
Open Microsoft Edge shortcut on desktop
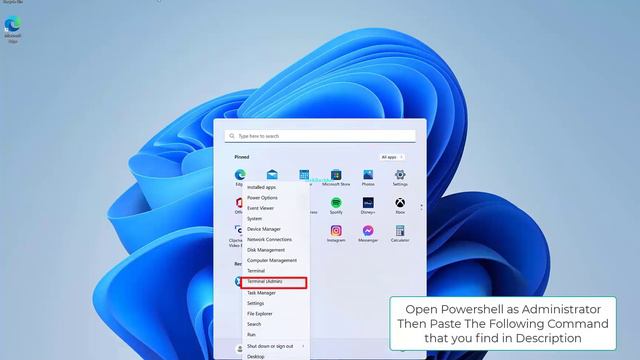tap(13, 29)
